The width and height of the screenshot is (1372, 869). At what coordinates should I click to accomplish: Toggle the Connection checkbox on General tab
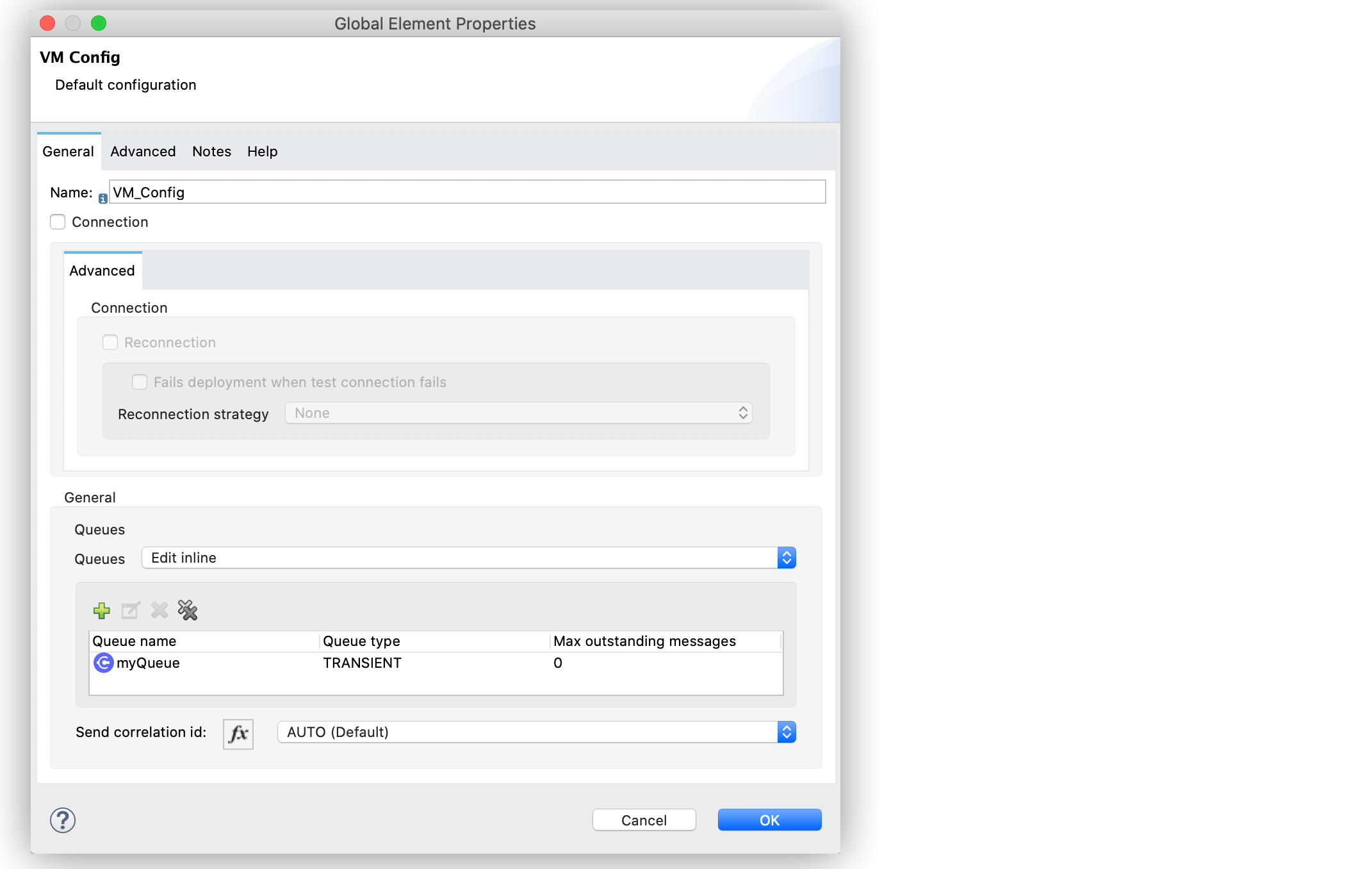pyautogui.click(x=57, y=222)
